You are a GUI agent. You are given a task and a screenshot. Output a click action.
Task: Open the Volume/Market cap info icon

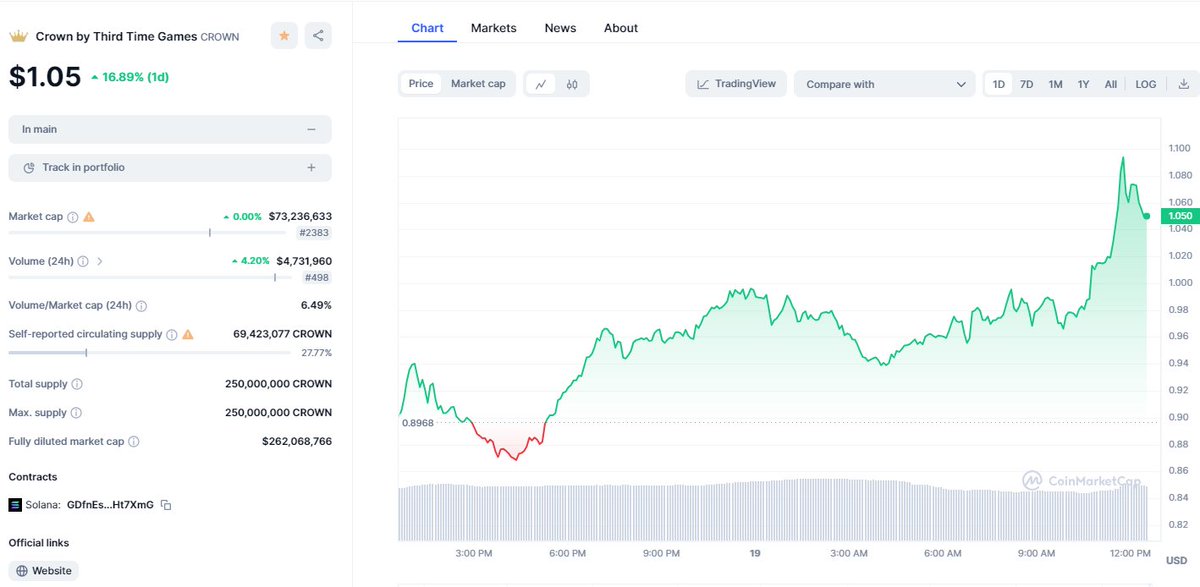click(x=141, y=306)
